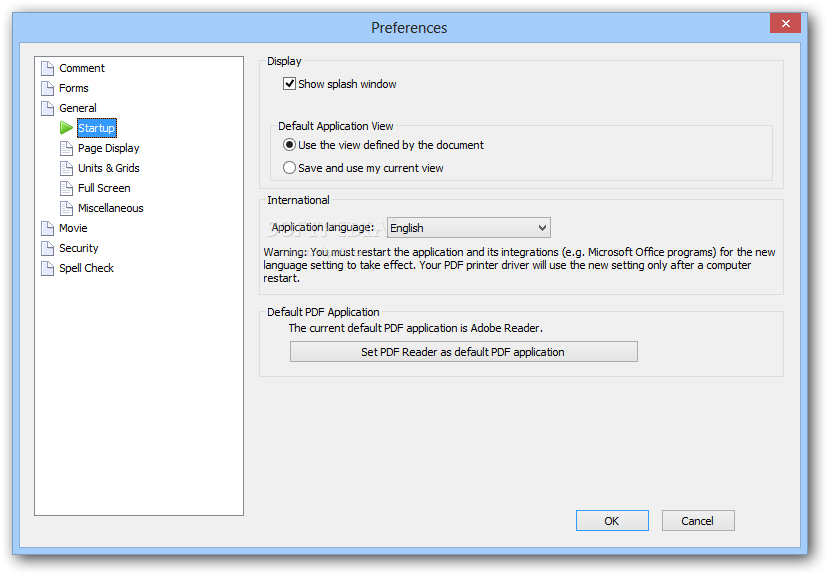Click the Miscellaneous document icon
Image resolution: width=828 pixels, height=575 pixels.
click(x=67, y=209)
